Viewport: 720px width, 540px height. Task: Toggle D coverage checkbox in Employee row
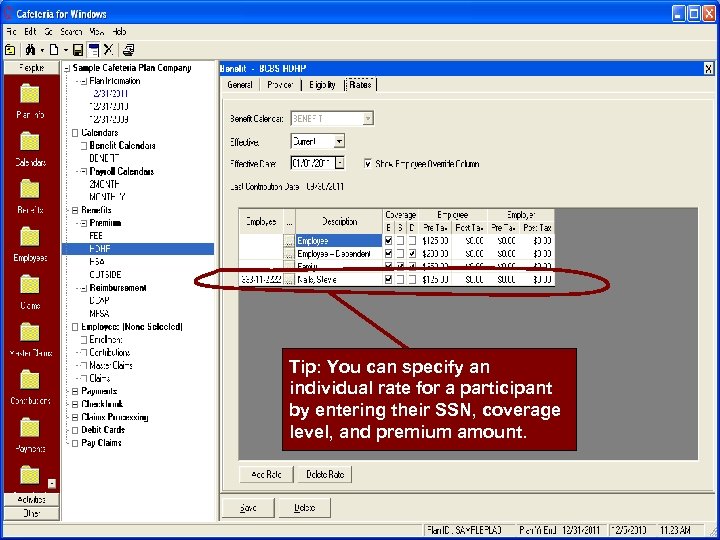point(412,240)
